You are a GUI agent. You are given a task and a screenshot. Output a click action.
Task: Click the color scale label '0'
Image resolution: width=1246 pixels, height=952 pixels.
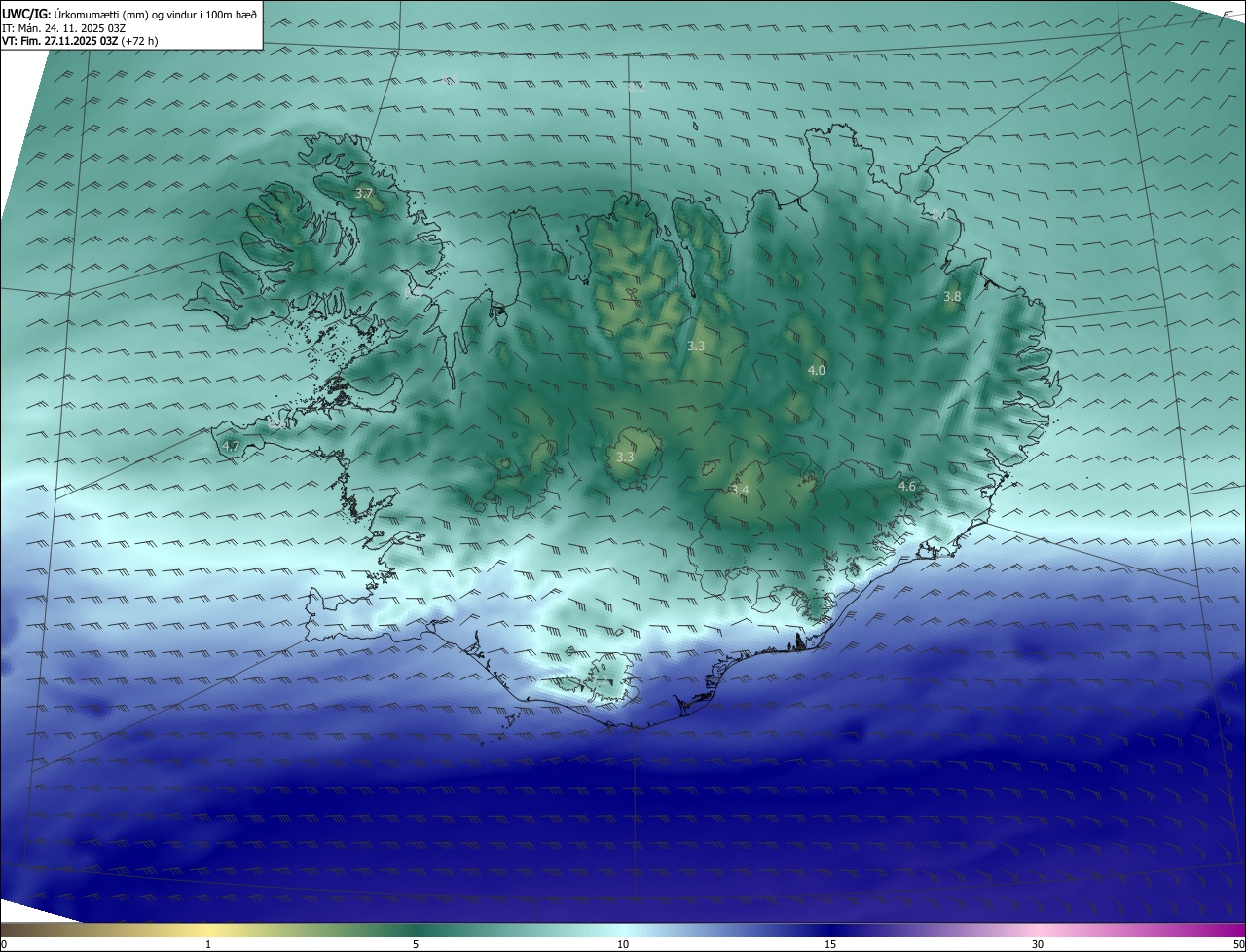[4, 944]
